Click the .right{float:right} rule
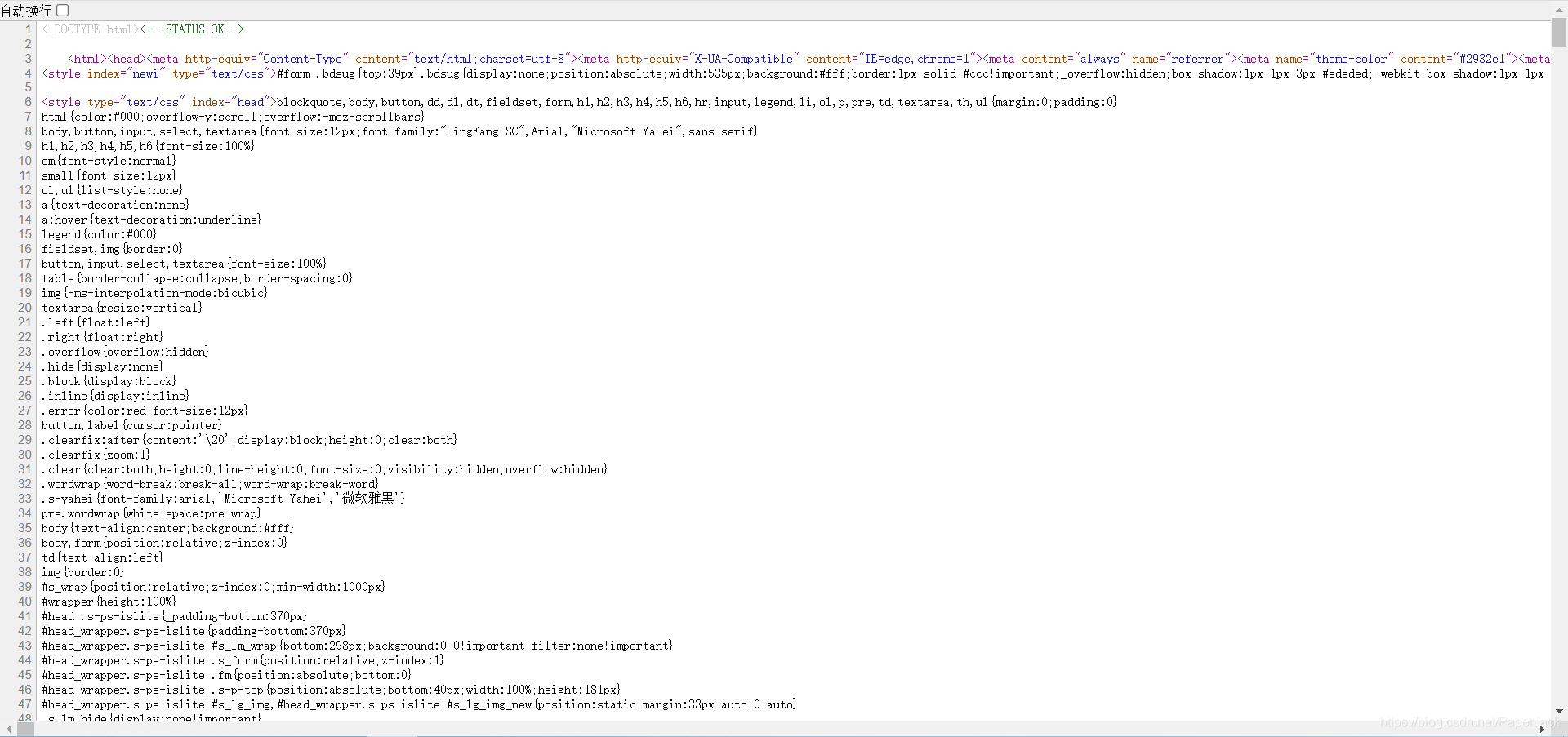1568x737 pixels. pos(102,337)
